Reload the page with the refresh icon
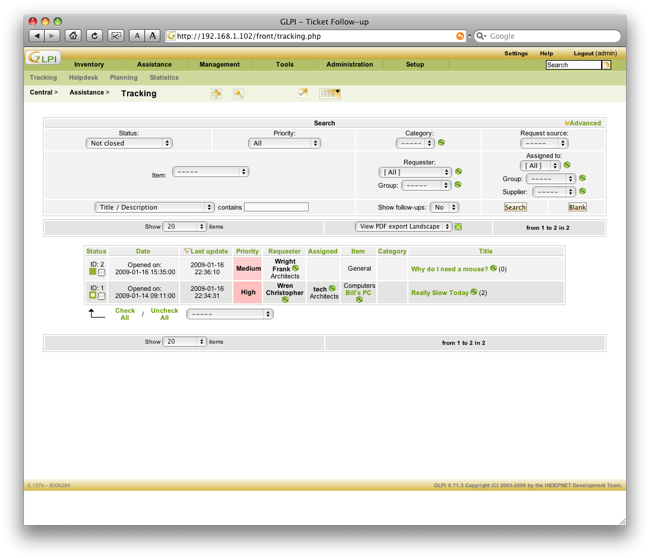The height and width of the screenshot is (558, 650). 94,36
